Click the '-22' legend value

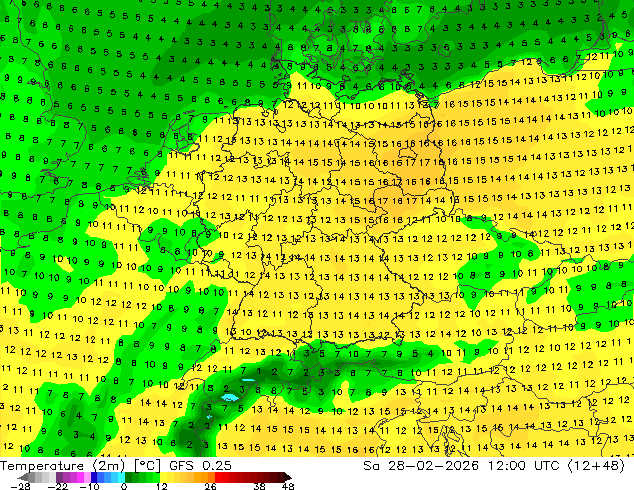57,486
